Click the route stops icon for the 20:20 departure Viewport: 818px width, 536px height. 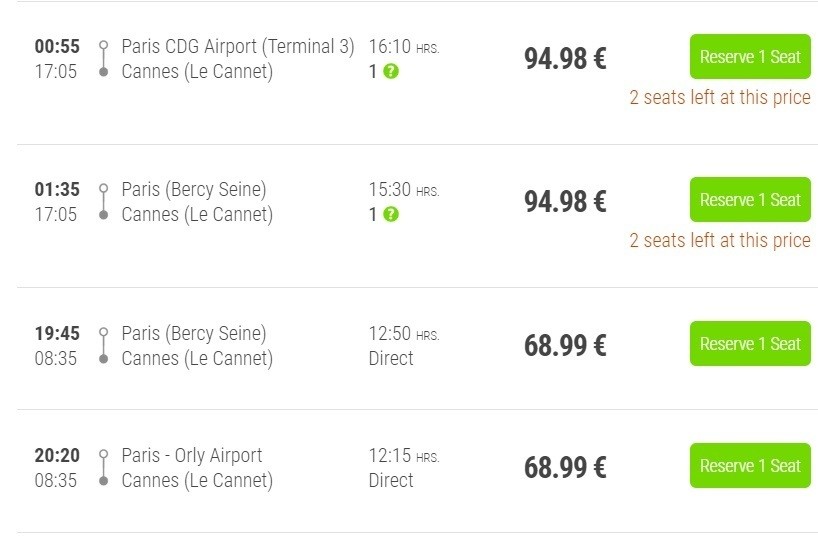click(x=103, y=468)
